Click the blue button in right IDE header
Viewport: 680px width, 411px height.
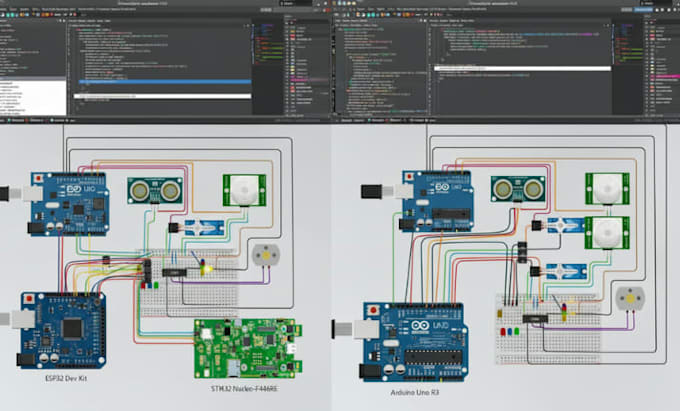pyautogui.click(x=644, y=10)
